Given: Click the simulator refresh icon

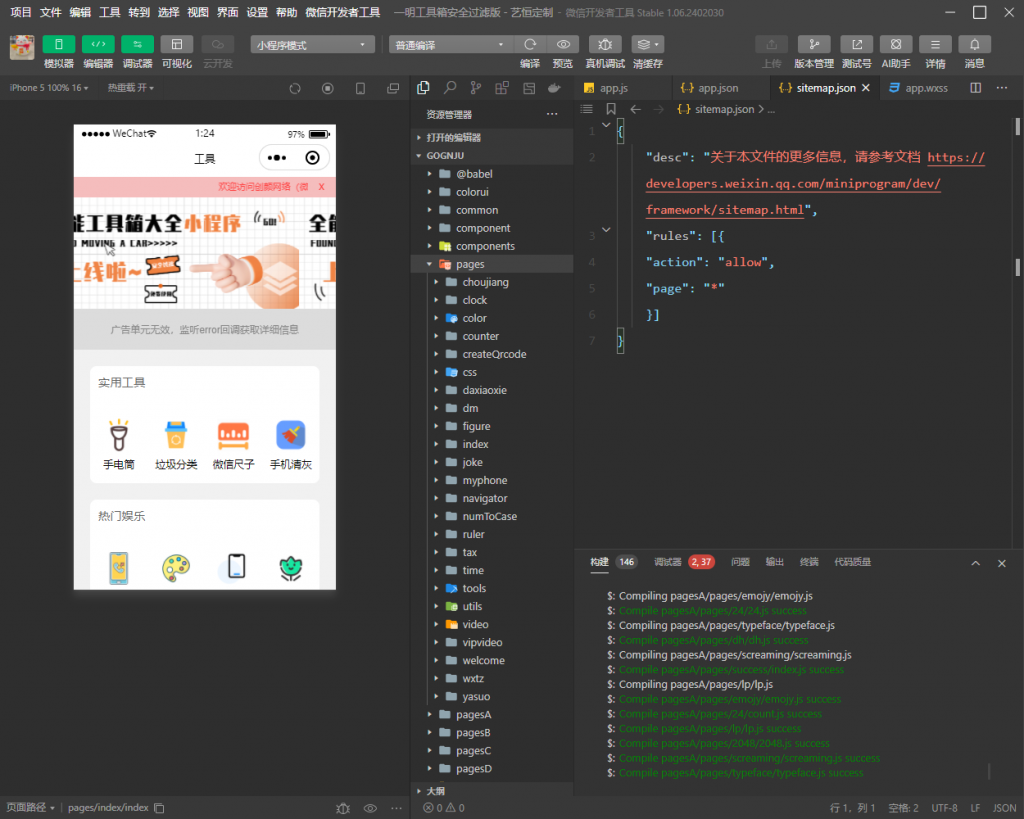Looking at the screenshot, I should pos(295,88).
